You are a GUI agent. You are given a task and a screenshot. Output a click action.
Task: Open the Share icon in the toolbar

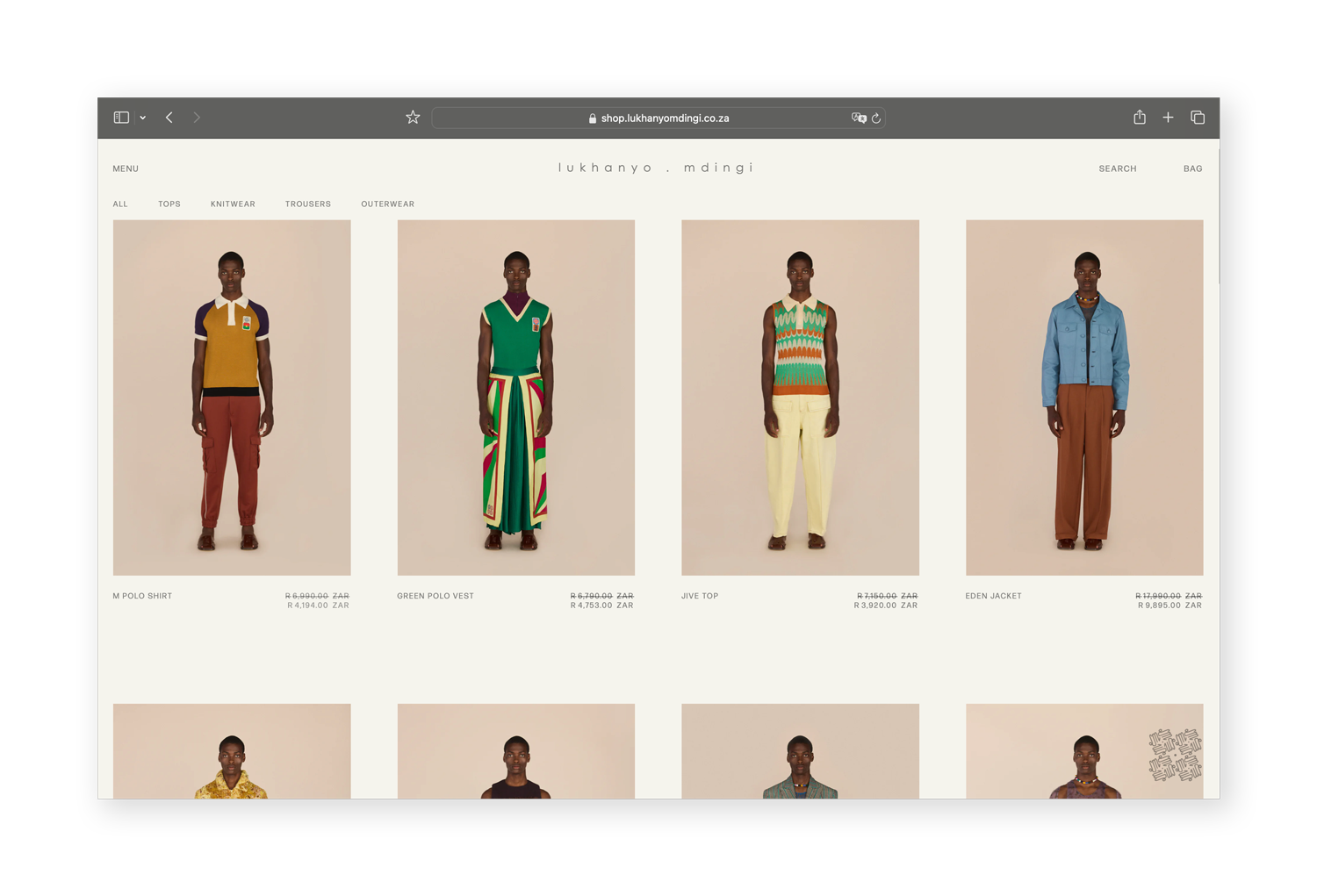coord(1140,117)
